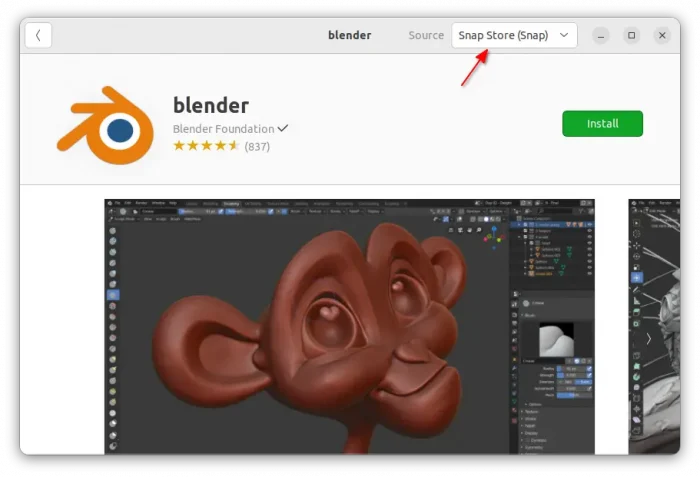
Task: Go back using the header back arrow
Action: [38, 35]
